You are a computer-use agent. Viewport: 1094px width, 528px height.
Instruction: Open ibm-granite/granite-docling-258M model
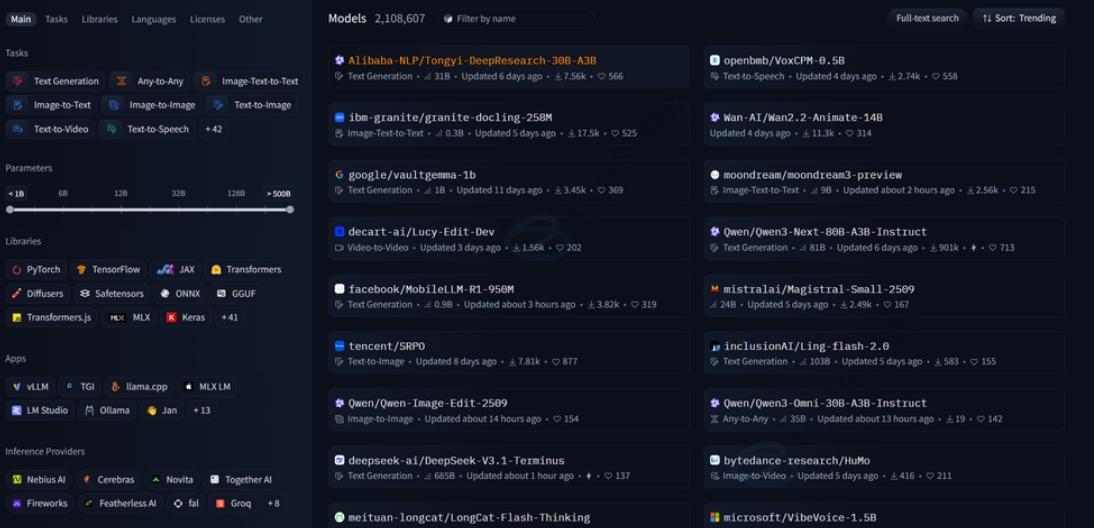pos(509,124)
